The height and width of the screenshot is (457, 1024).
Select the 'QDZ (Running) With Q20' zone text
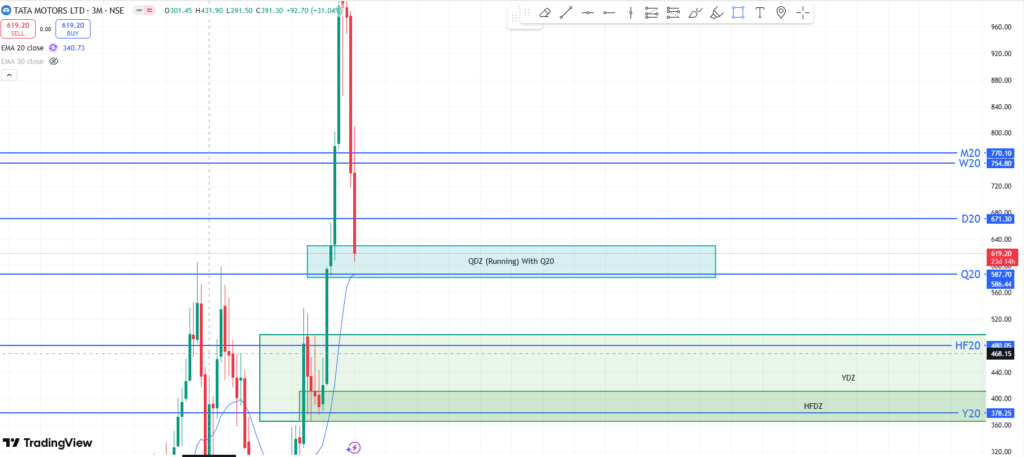tap(511, 261)
